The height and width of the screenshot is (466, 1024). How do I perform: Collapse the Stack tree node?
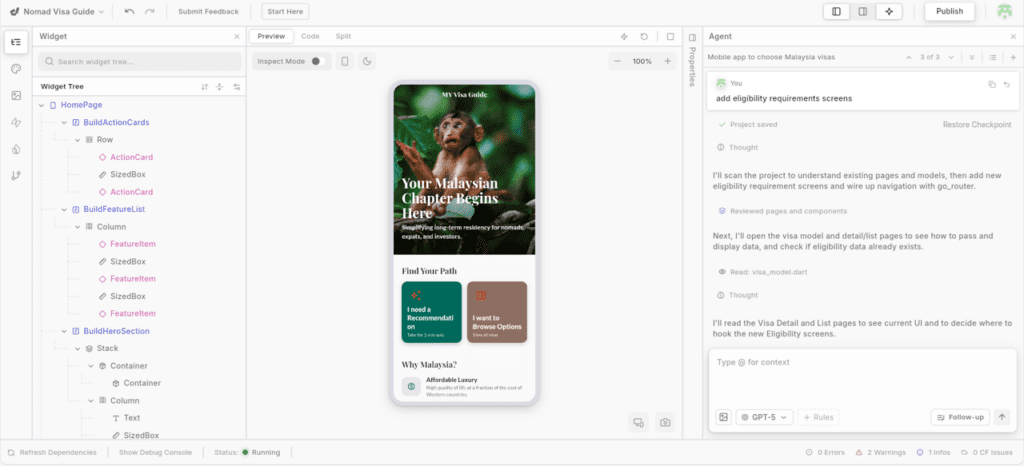(78, 349)
